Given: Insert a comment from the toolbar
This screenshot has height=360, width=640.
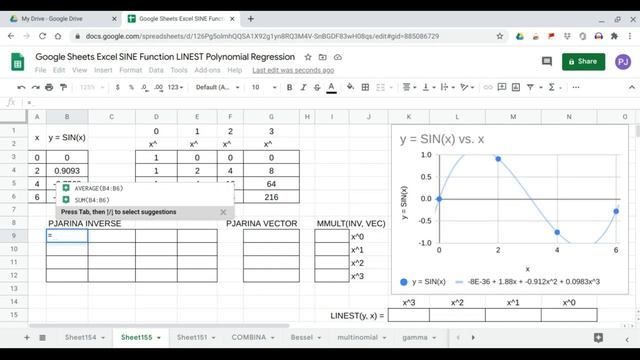Looking at the screenshot, I should click(x=502, y=87).
